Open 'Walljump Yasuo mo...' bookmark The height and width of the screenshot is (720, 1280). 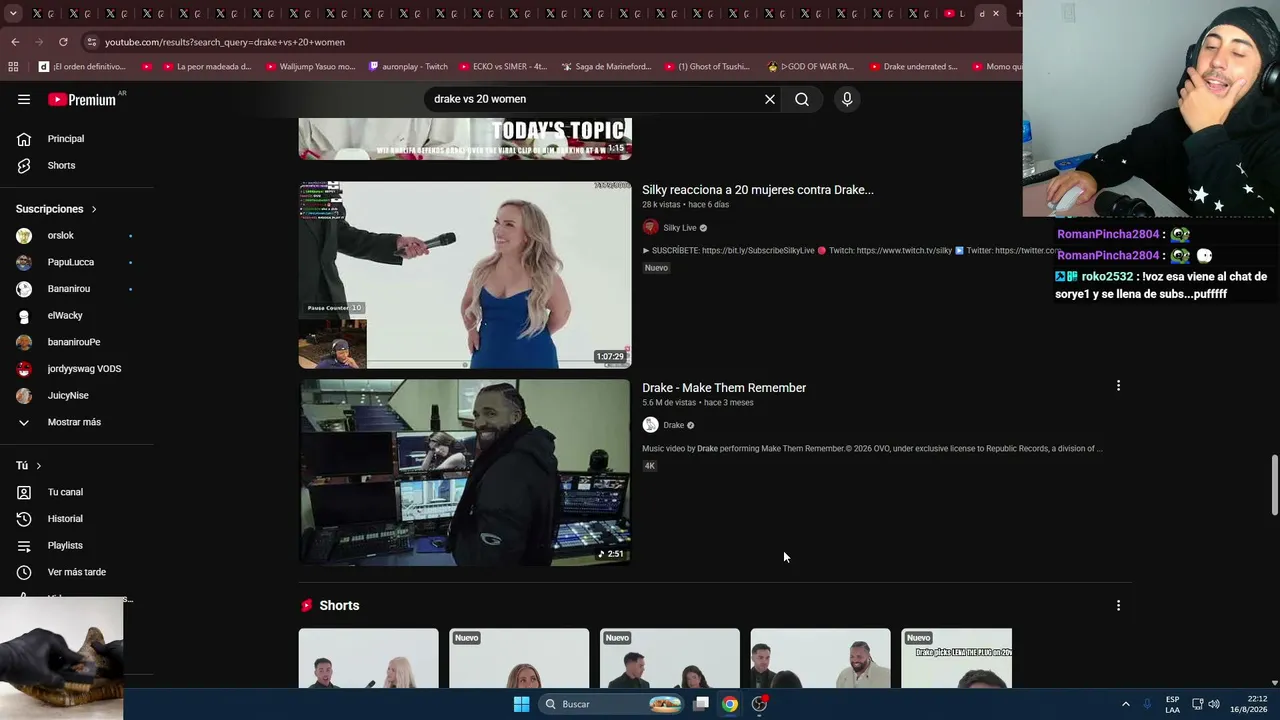[x=311, y=67]
